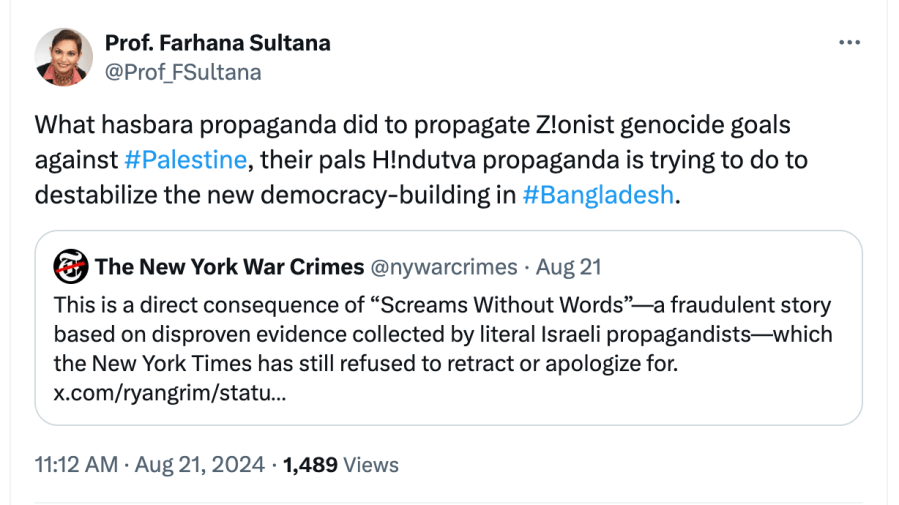The image size is (899, 505).
Task: Click the word "hasbara" in the tweet
Action: (139, 125)
